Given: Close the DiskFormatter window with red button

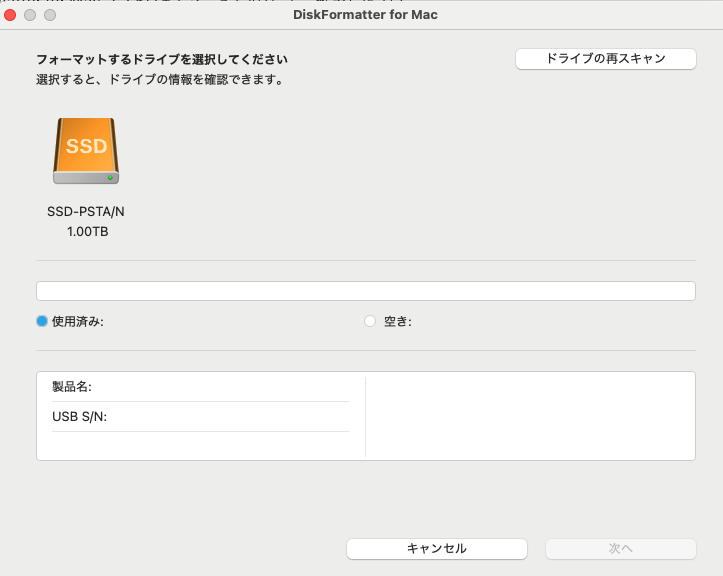Looking at the screenshot, I should pyautogui.click(x=11, y=15).
